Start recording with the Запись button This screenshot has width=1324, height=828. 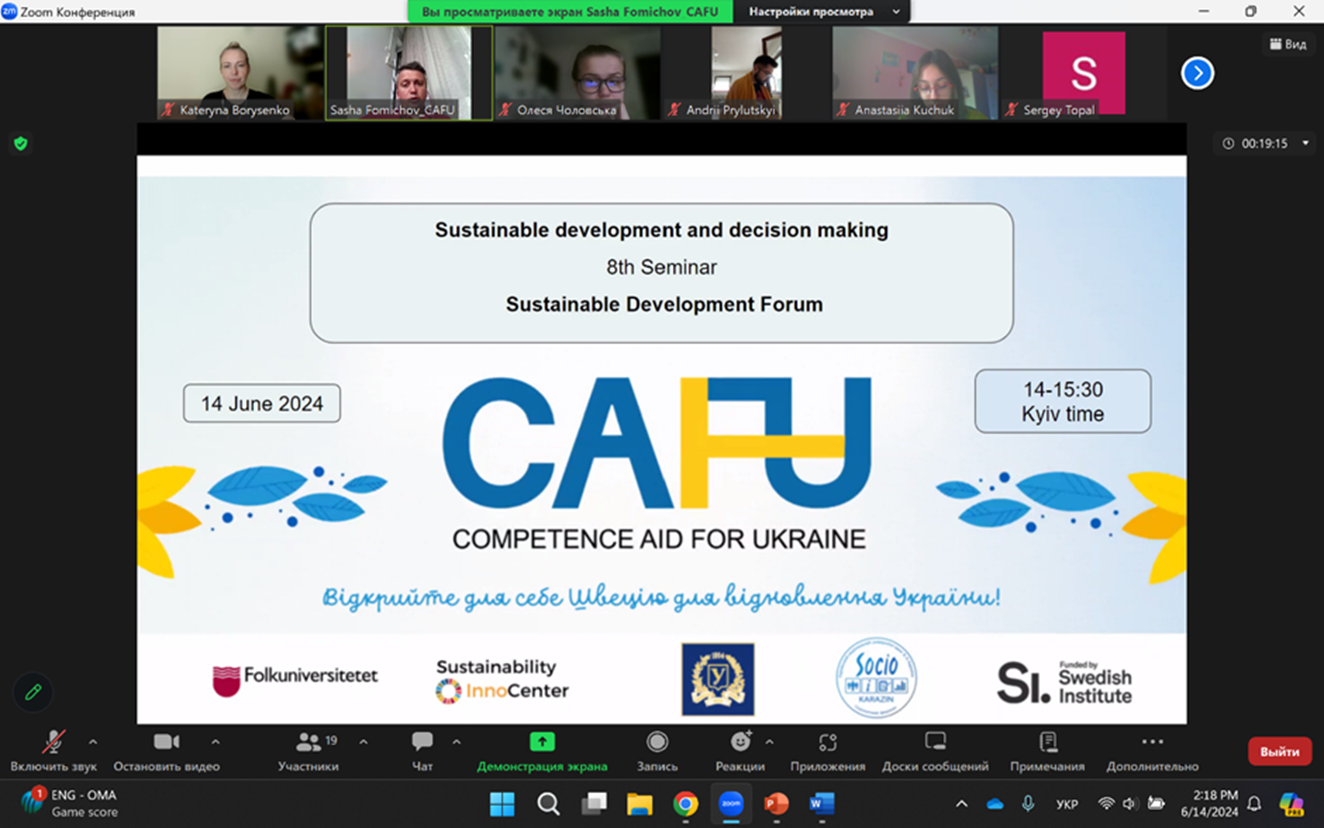657,742
